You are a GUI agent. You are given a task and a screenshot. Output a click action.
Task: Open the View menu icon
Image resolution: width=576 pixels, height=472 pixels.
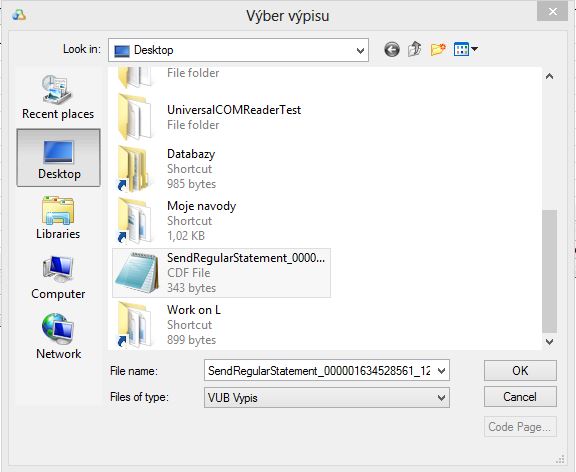click(x=465, y=49)
